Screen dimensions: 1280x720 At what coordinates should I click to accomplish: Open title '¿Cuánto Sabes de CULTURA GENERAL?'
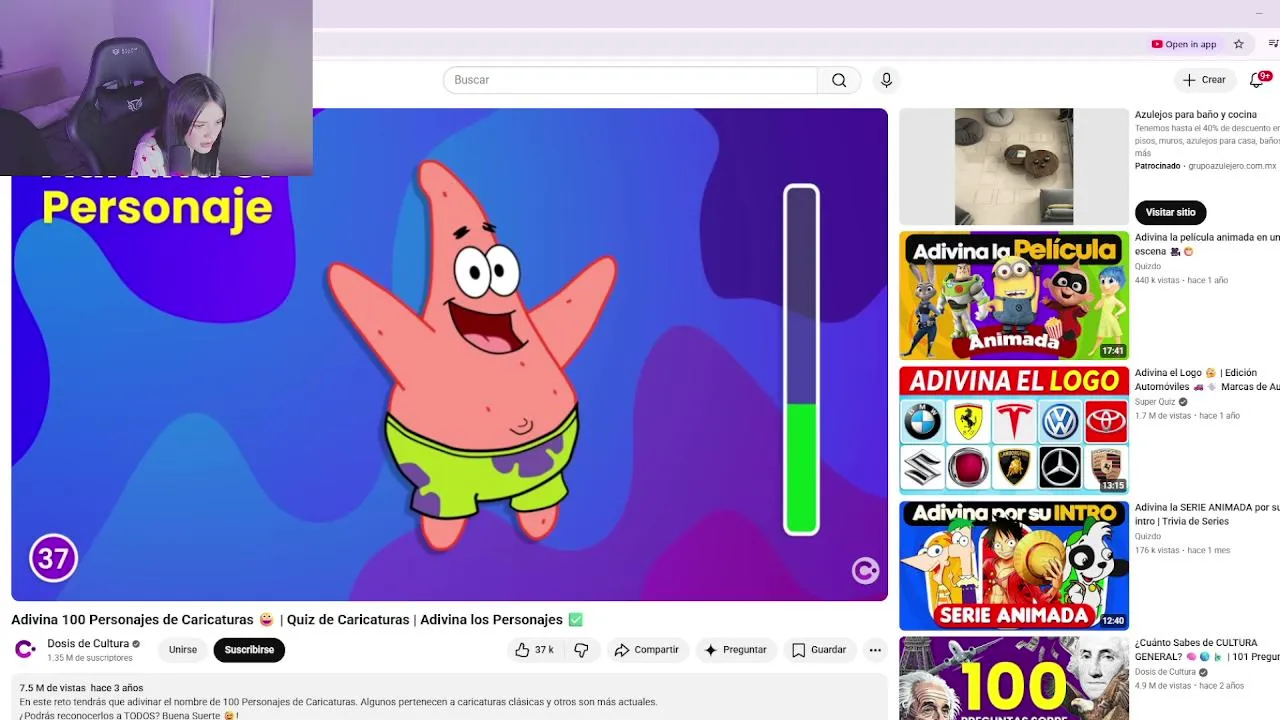point(1207,649)
